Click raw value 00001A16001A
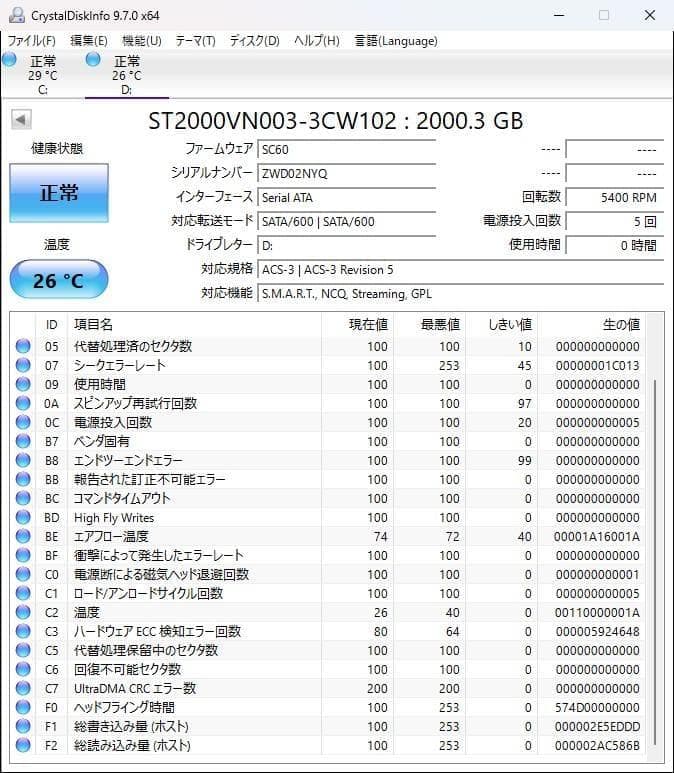The width and height of the screenshot is (674, 773). [x=597, y=536]
